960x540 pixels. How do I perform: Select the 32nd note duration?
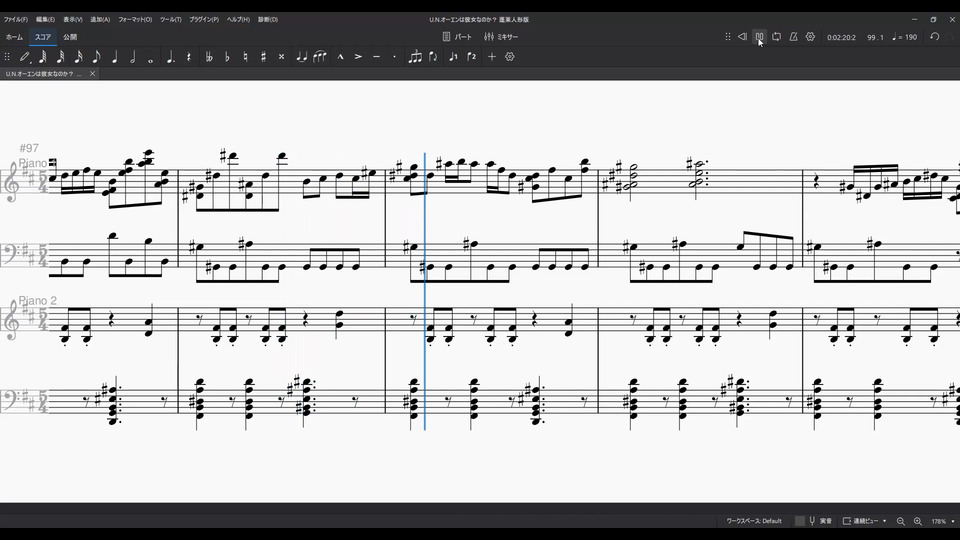click(x=61, y=57)
